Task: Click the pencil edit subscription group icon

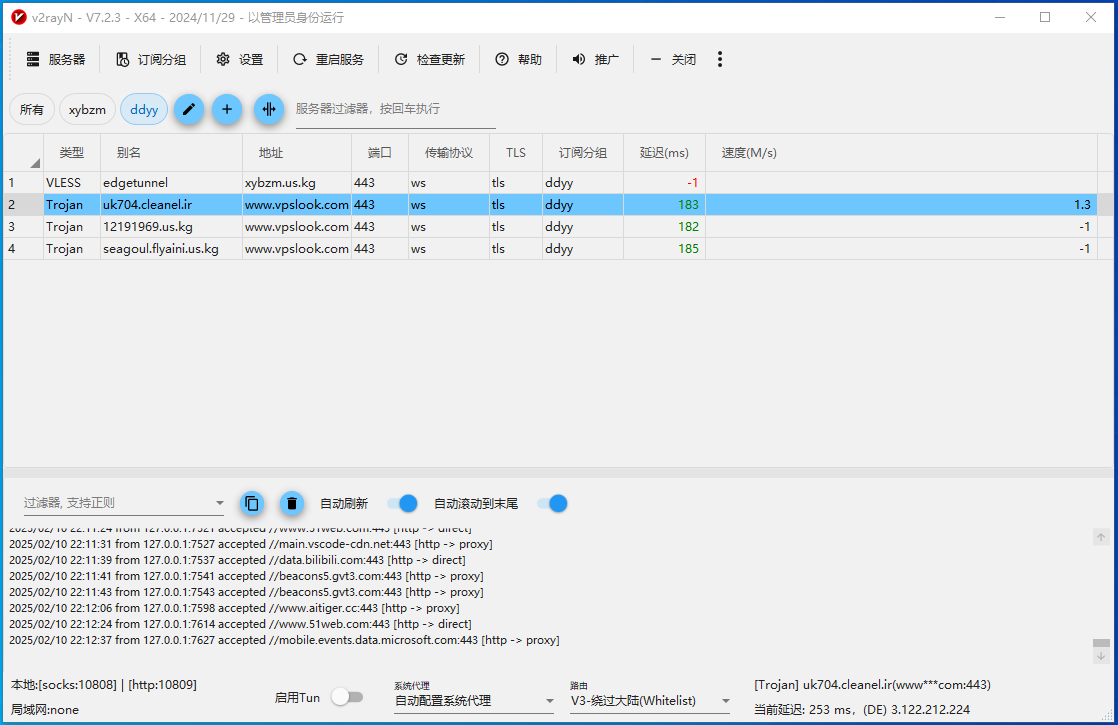Action: click(189, 109)
